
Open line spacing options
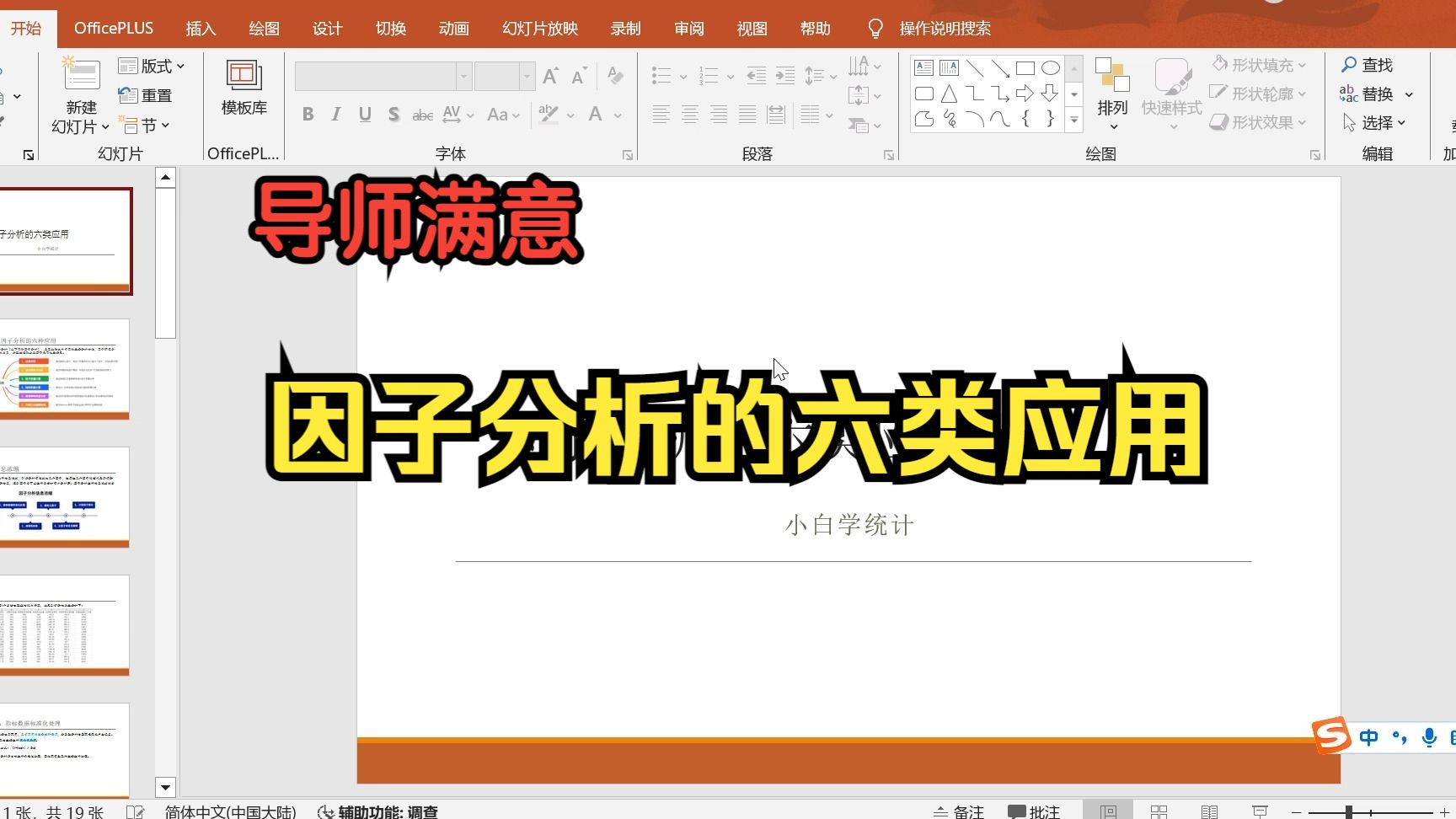[x=820, y=76]
